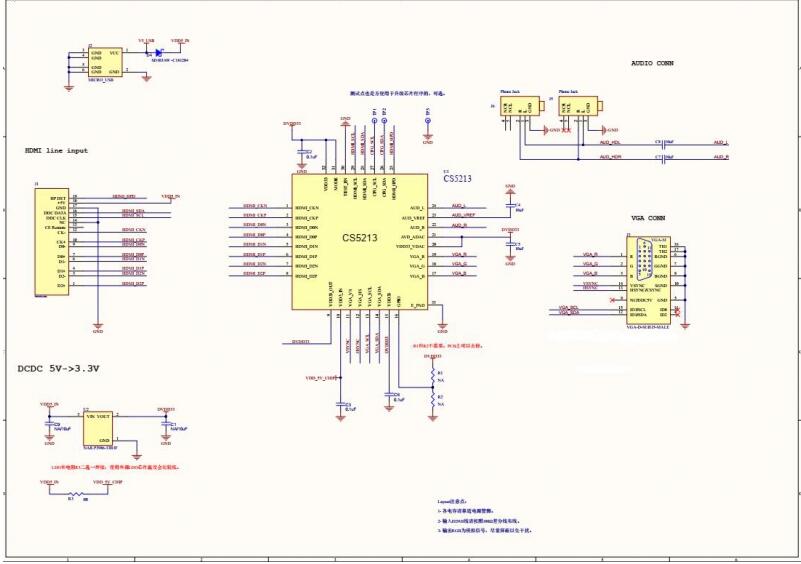
Task: Click the AUD_R net label at far right
Action: pyautogui.click(x=721, y=157)
